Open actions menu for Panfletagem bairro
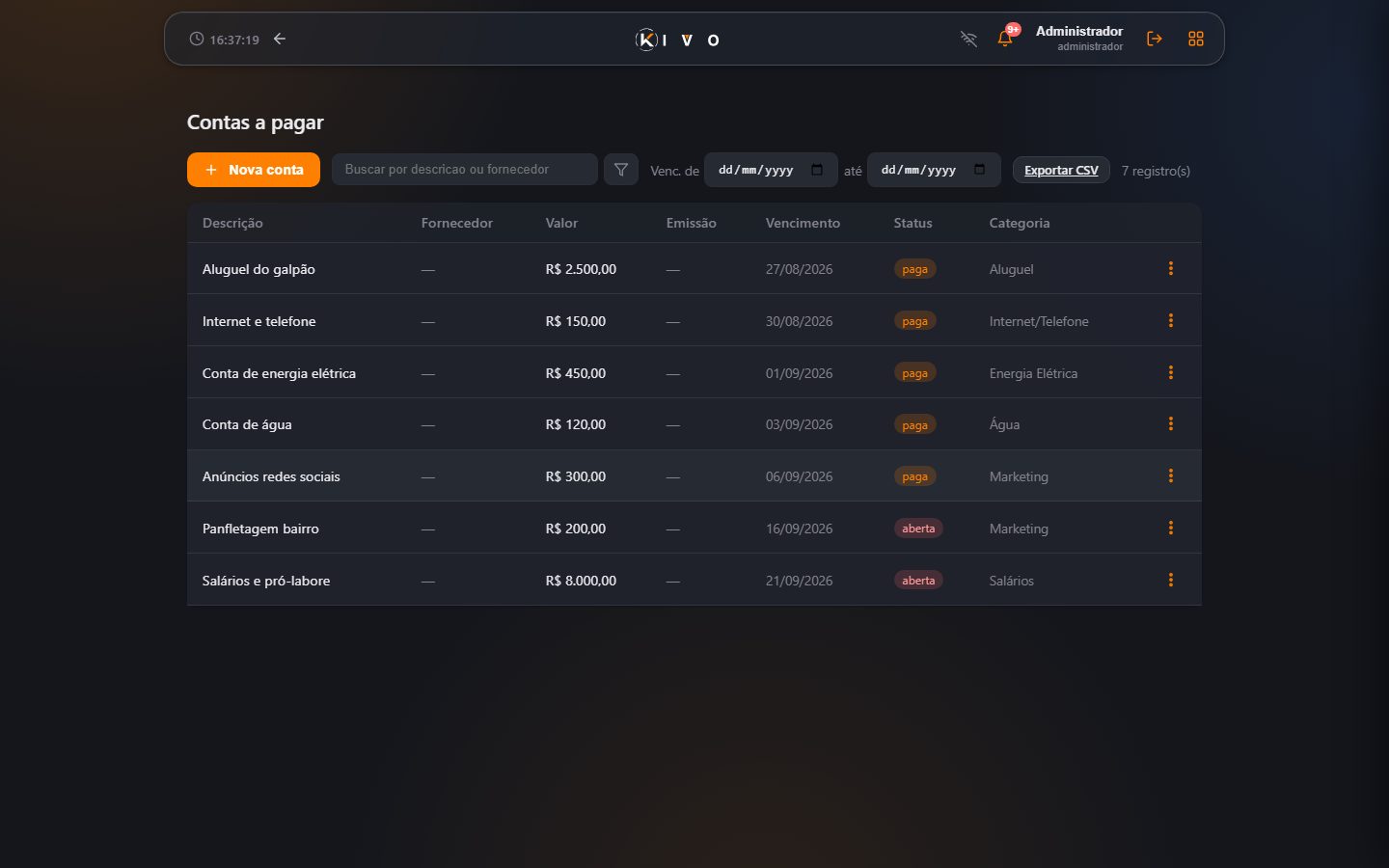Image resolution: width=1389 pixels, height=868 pixels. 1171,528
